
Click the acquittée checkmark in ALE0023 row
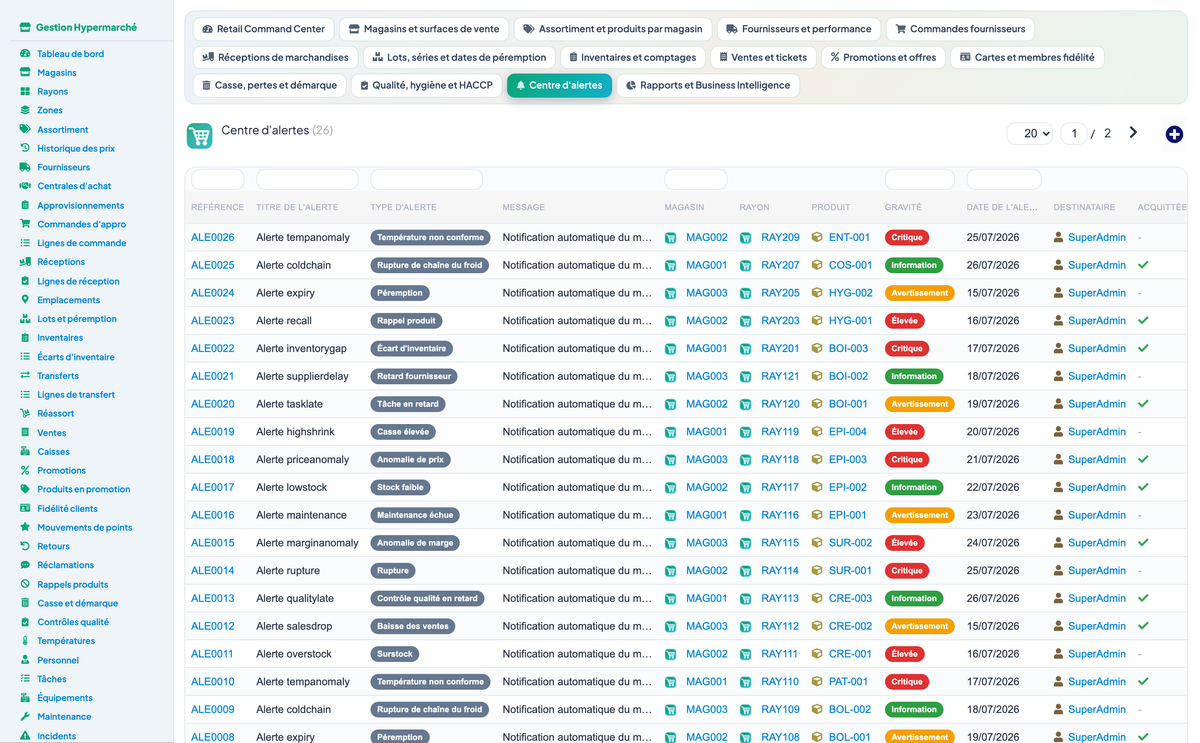pos(1143,321)
